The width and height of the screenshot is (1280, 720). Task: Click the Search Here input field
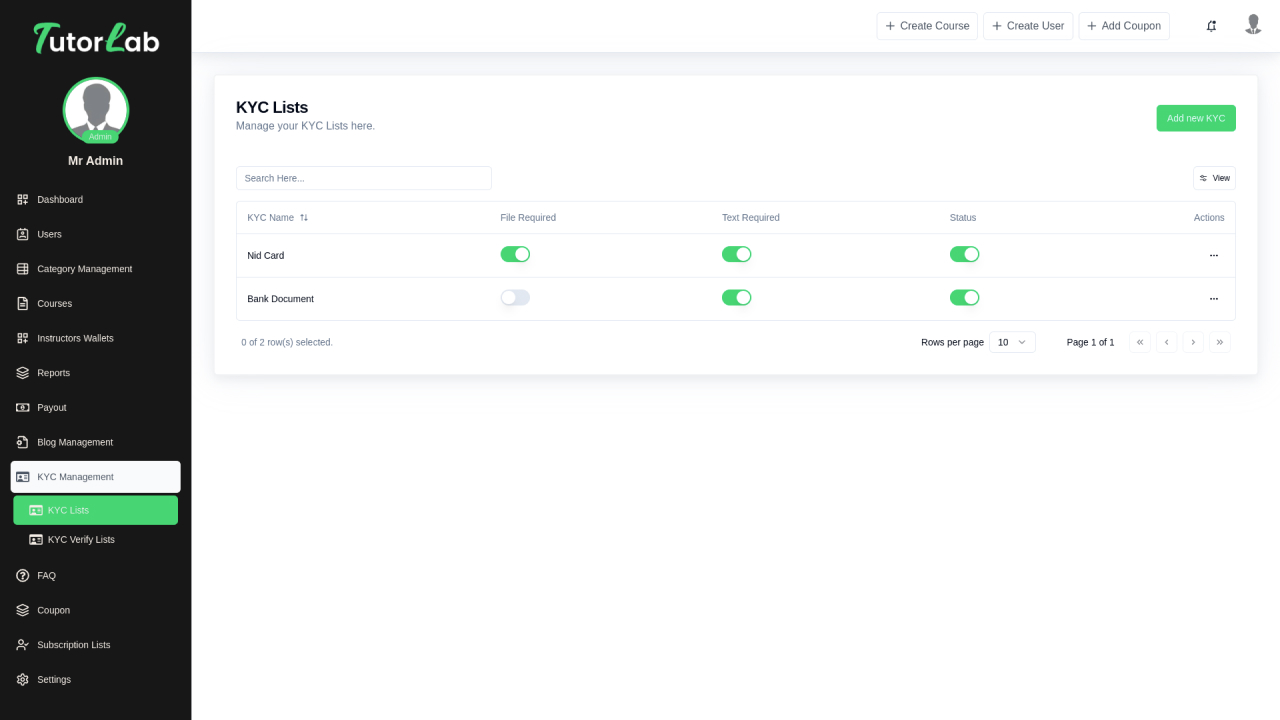click(x=364, y=178)
